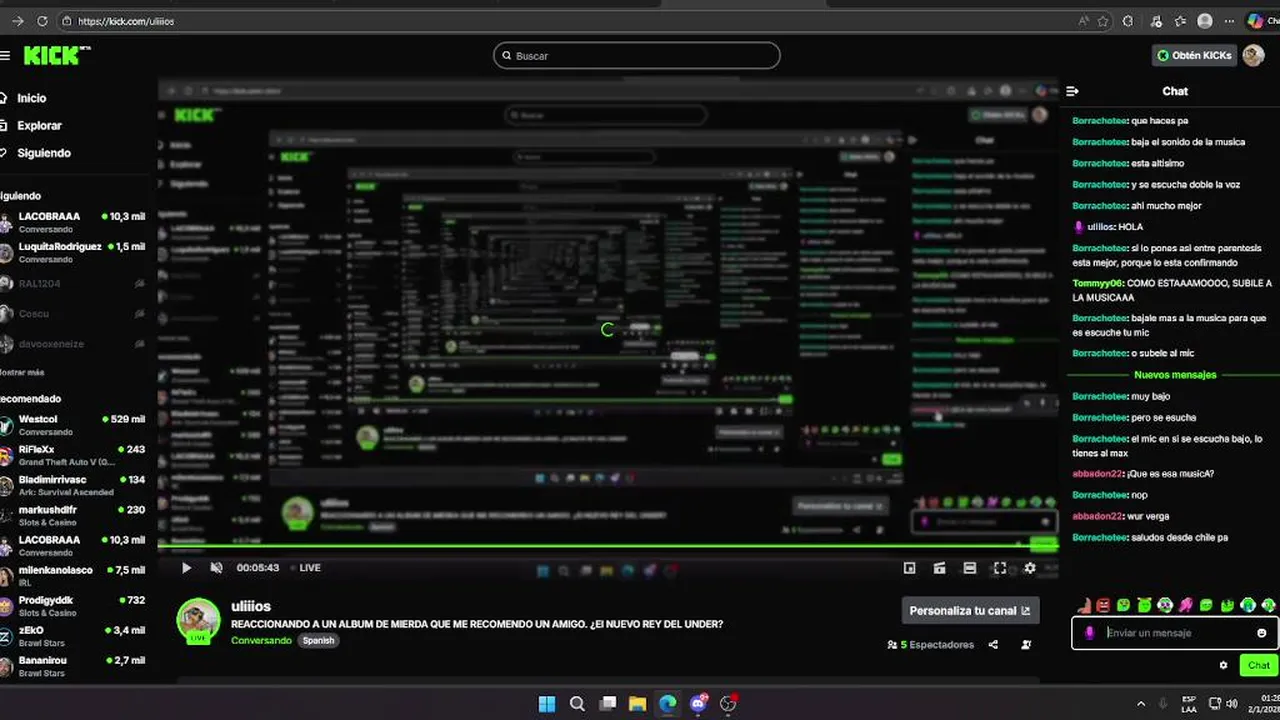Screen dimensions: 1280x720
Task: Open Windows taskbar search
Action: (577, 704)
